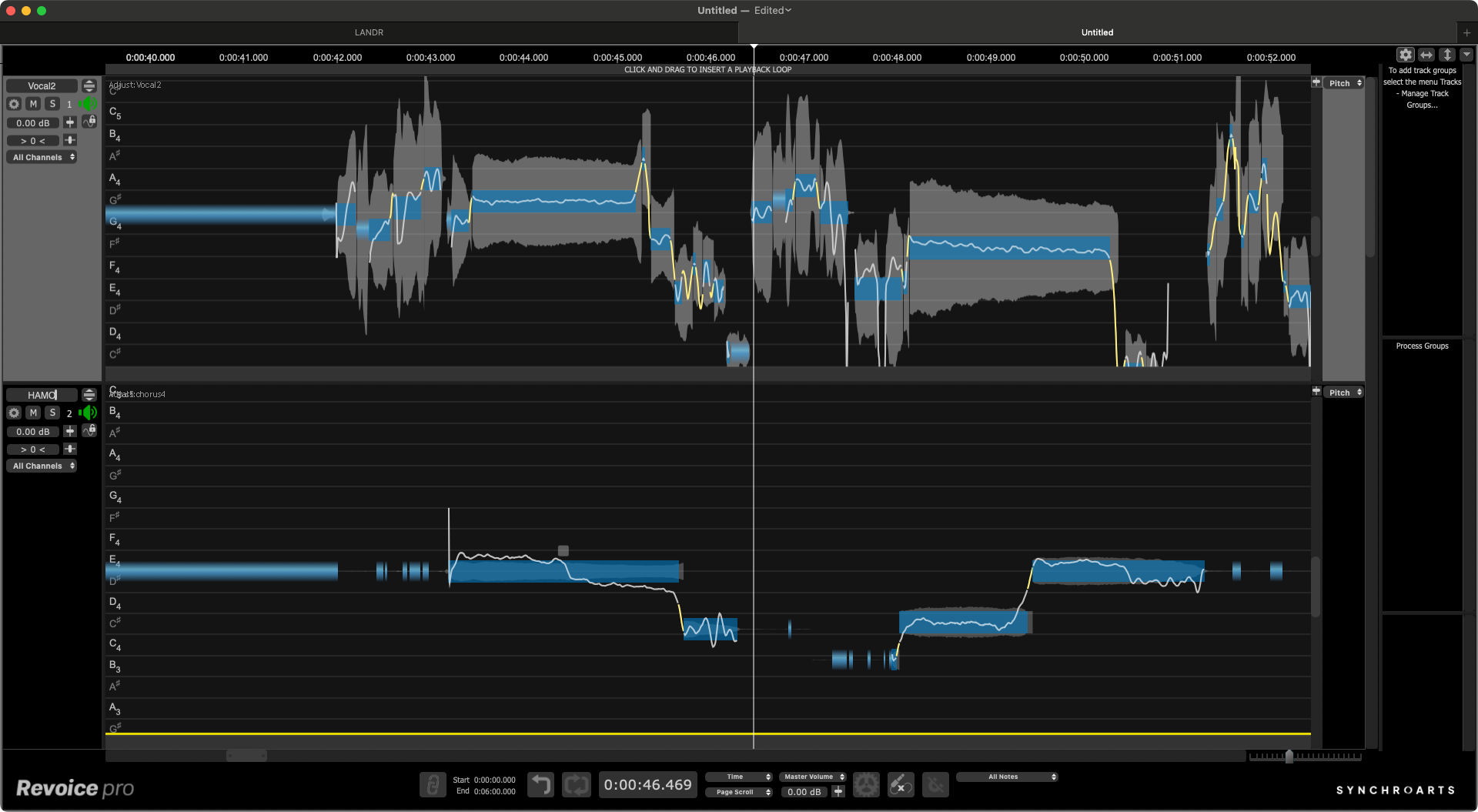Add a new tab with plus button
This screenshot has height=812, width=1478.
(1466, 32)
